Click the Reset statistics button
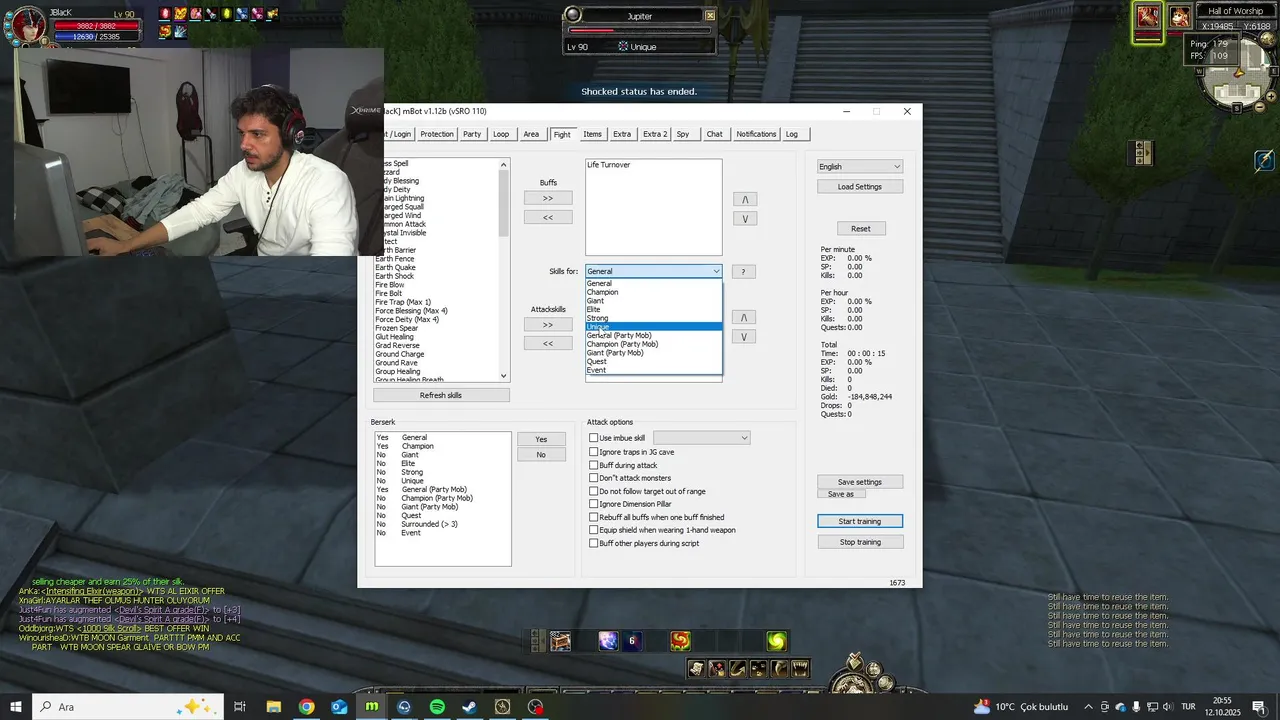 (861, 229)
